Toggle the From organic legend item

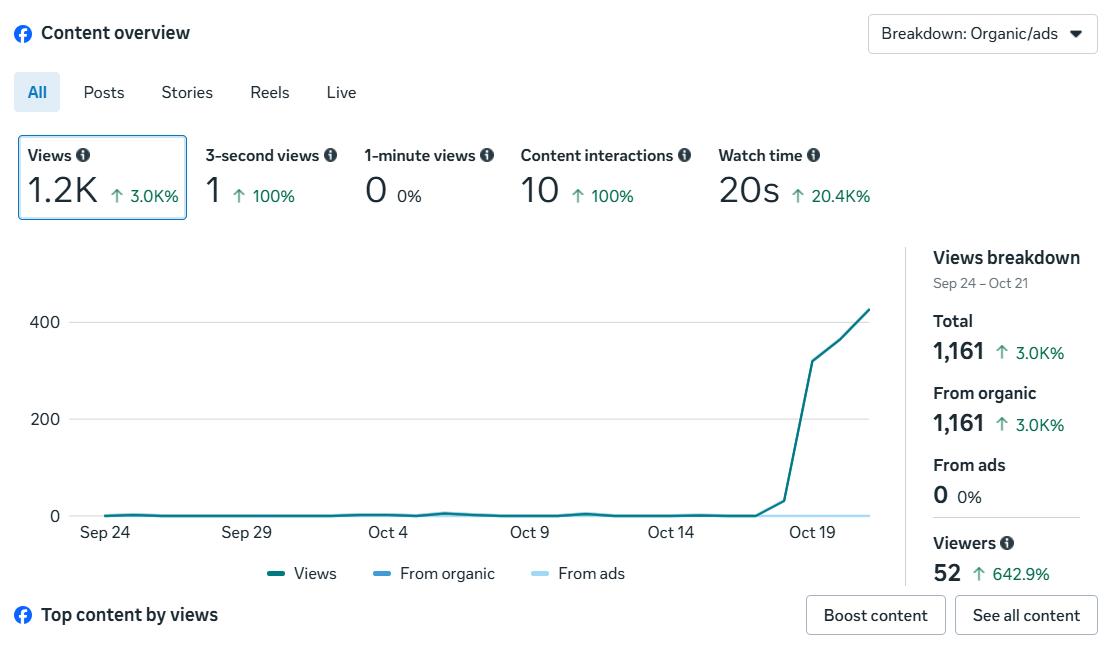click(x=433, y=574)
